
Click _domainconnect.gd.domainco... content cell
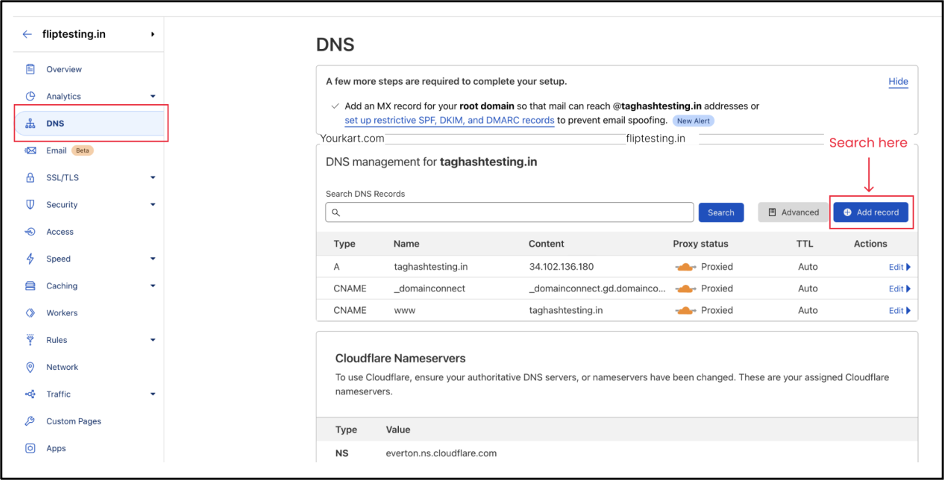tap(597, 288)
